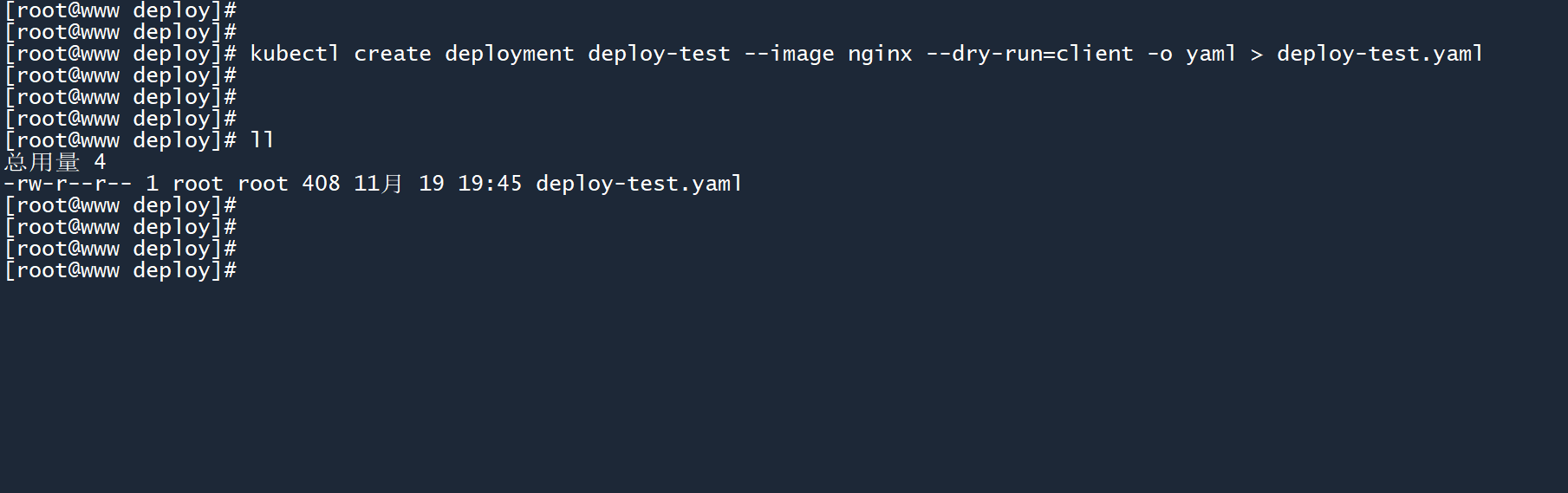Screen dimensions: 1568x493
Task: Click the ">" redirect symbol
Action: tap(1257, 55)
